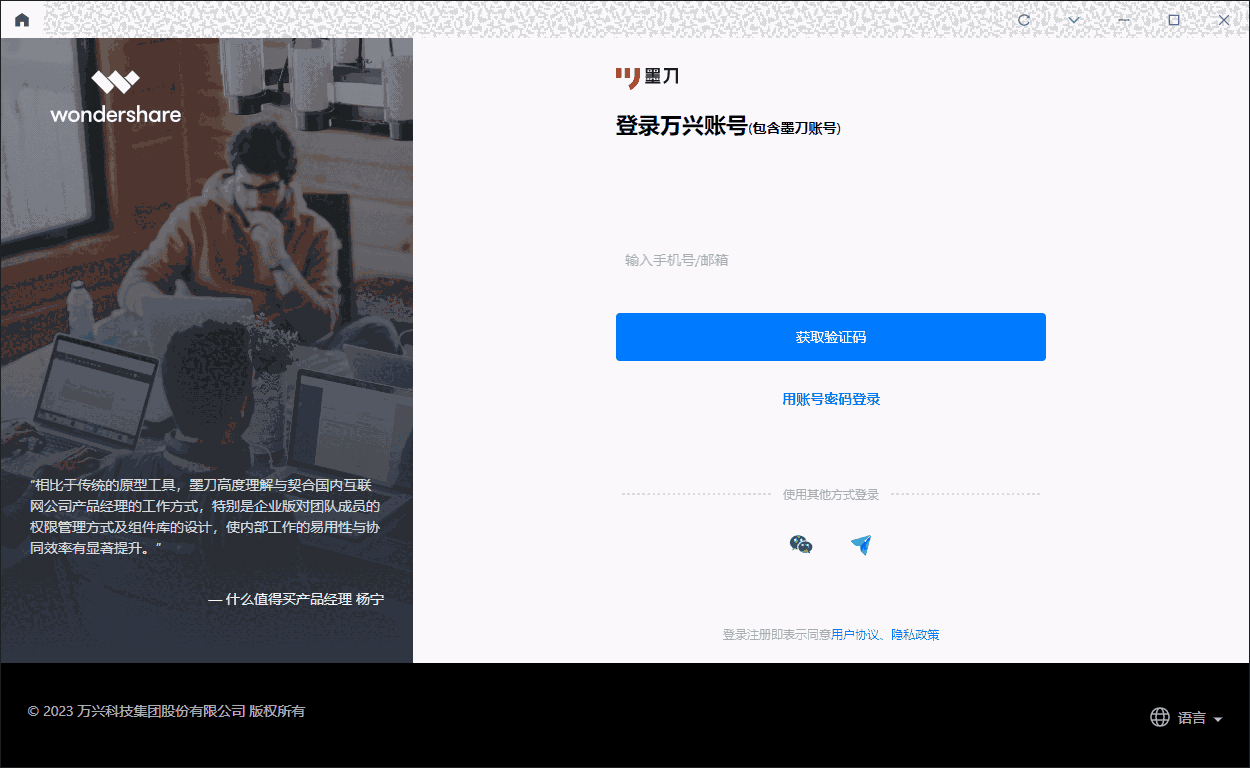Screen dimensions: 1250x768
Task: Select the paper-plane login icon
Action: [861, 545]
